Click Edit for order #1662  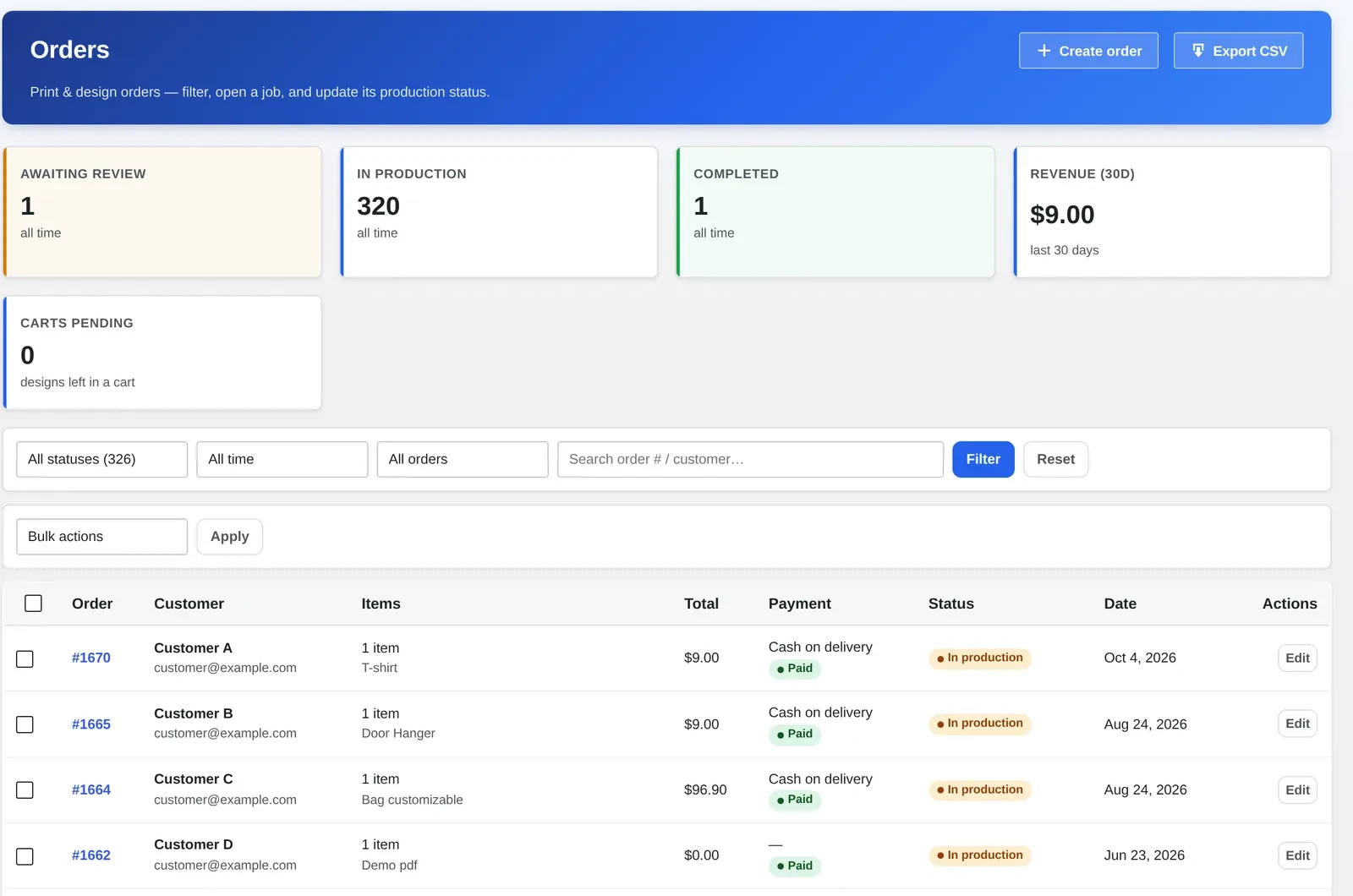(1297, 855)
